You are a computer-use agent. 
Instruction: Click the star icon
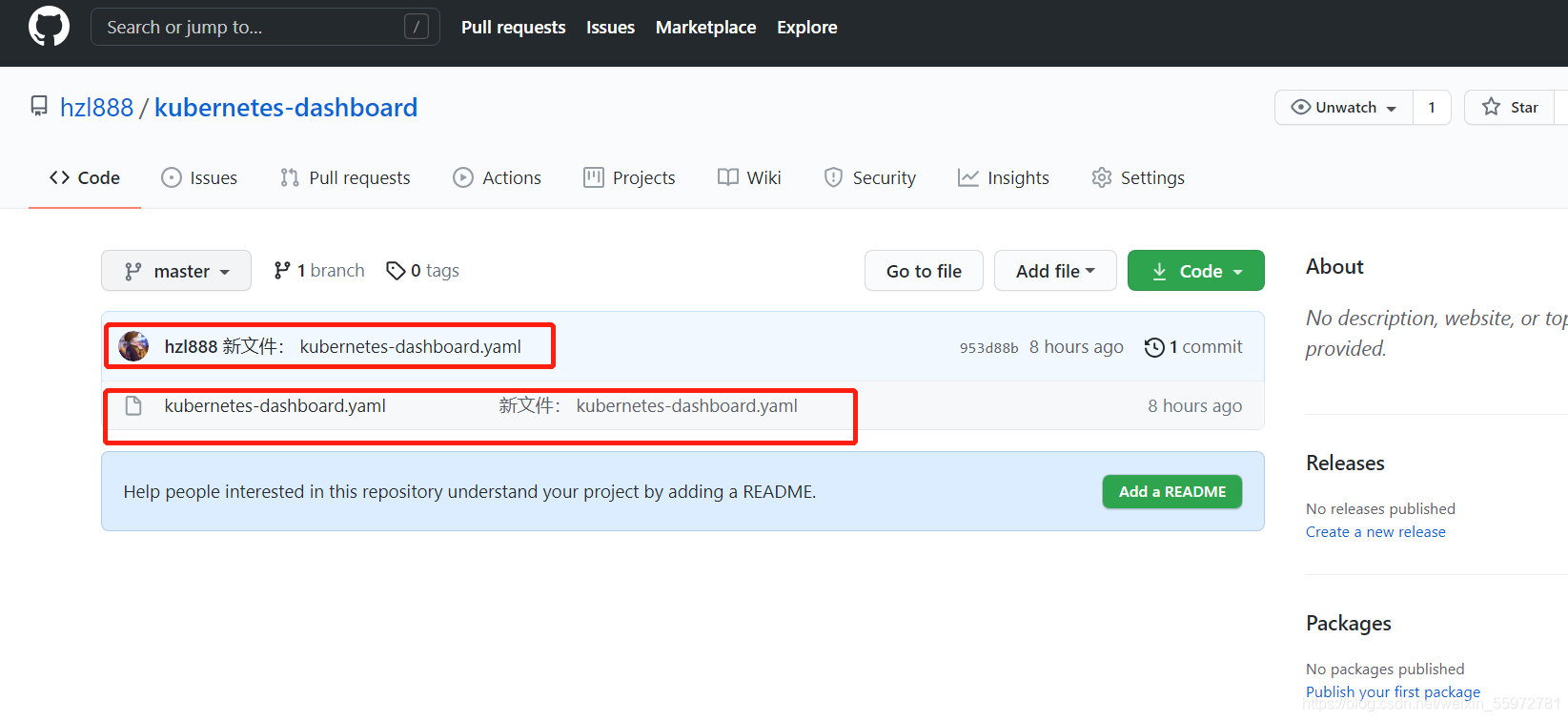pyautogui.click(x=1492, y=107)
